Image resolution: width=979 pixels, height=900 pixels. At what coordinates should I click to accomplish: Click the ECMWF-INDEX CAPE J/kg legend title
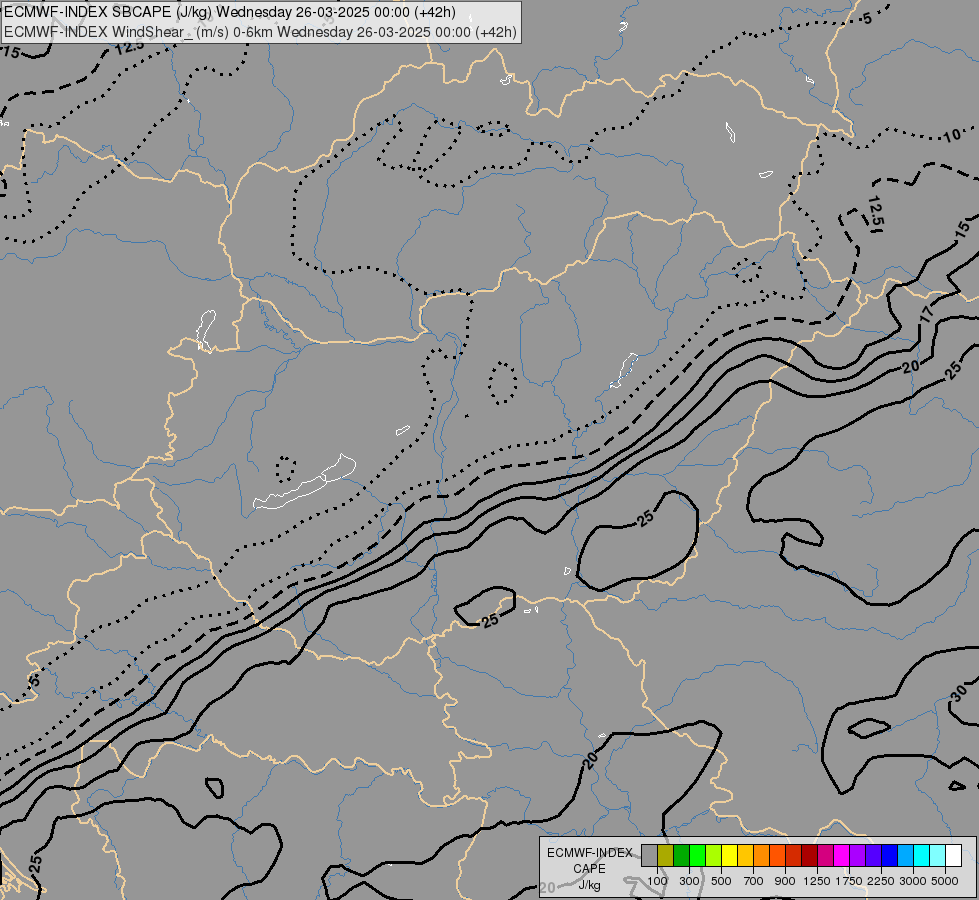(x=589, y=868)
